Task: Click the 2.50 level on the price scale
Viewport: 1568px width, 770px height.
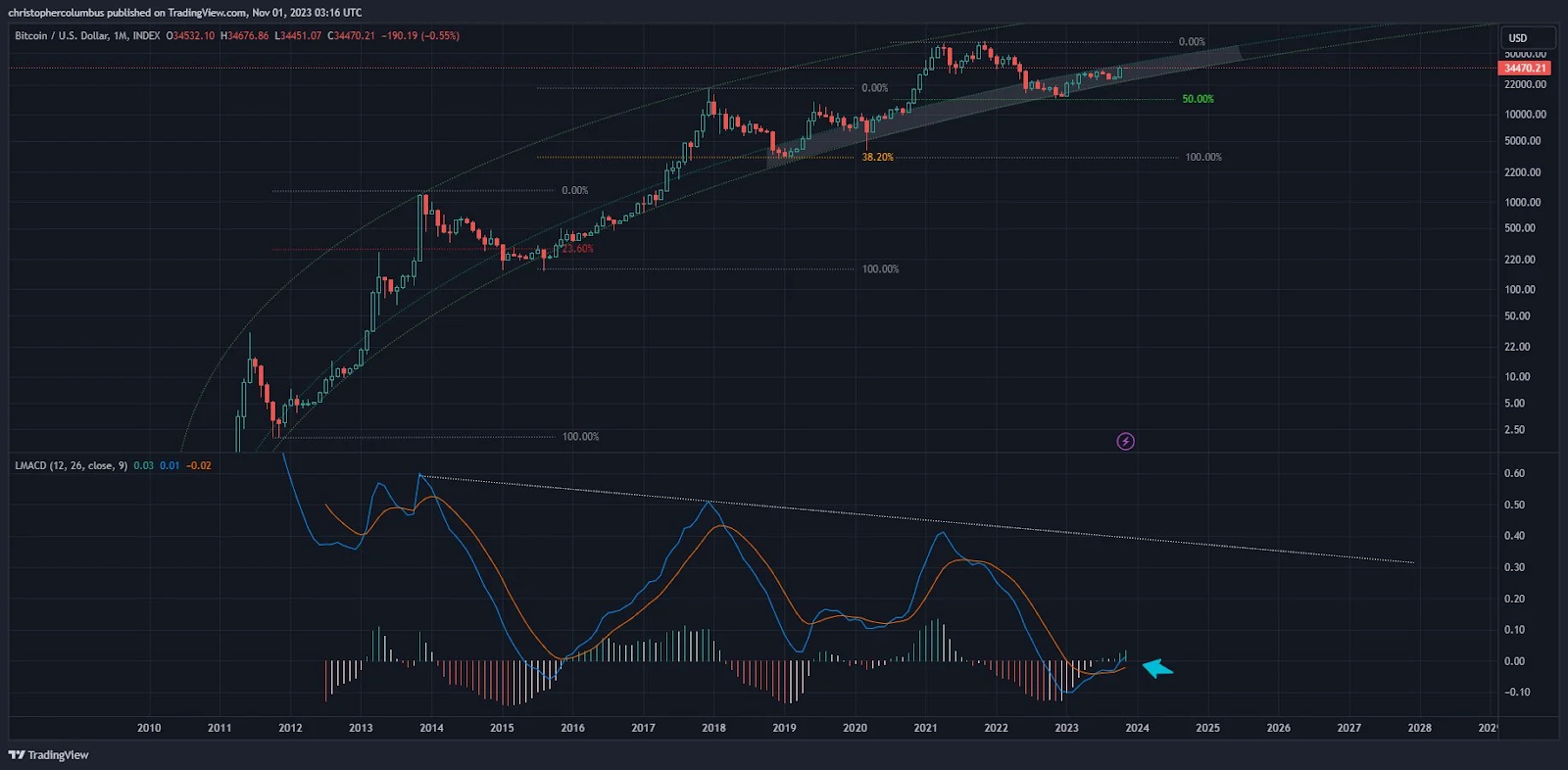Action: coord(1514,430)
